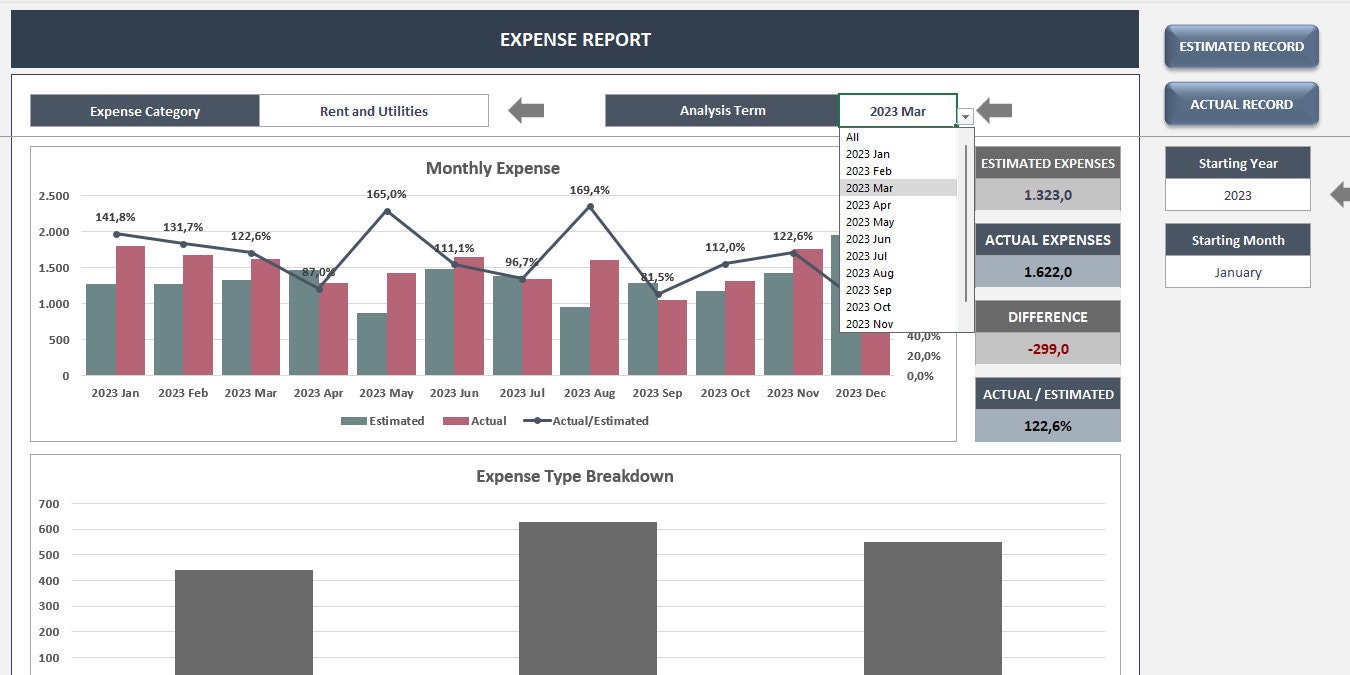The image size is (1350, 675).
Task: Choose '2023 Sep' from the term list
Action: (899, 290)
